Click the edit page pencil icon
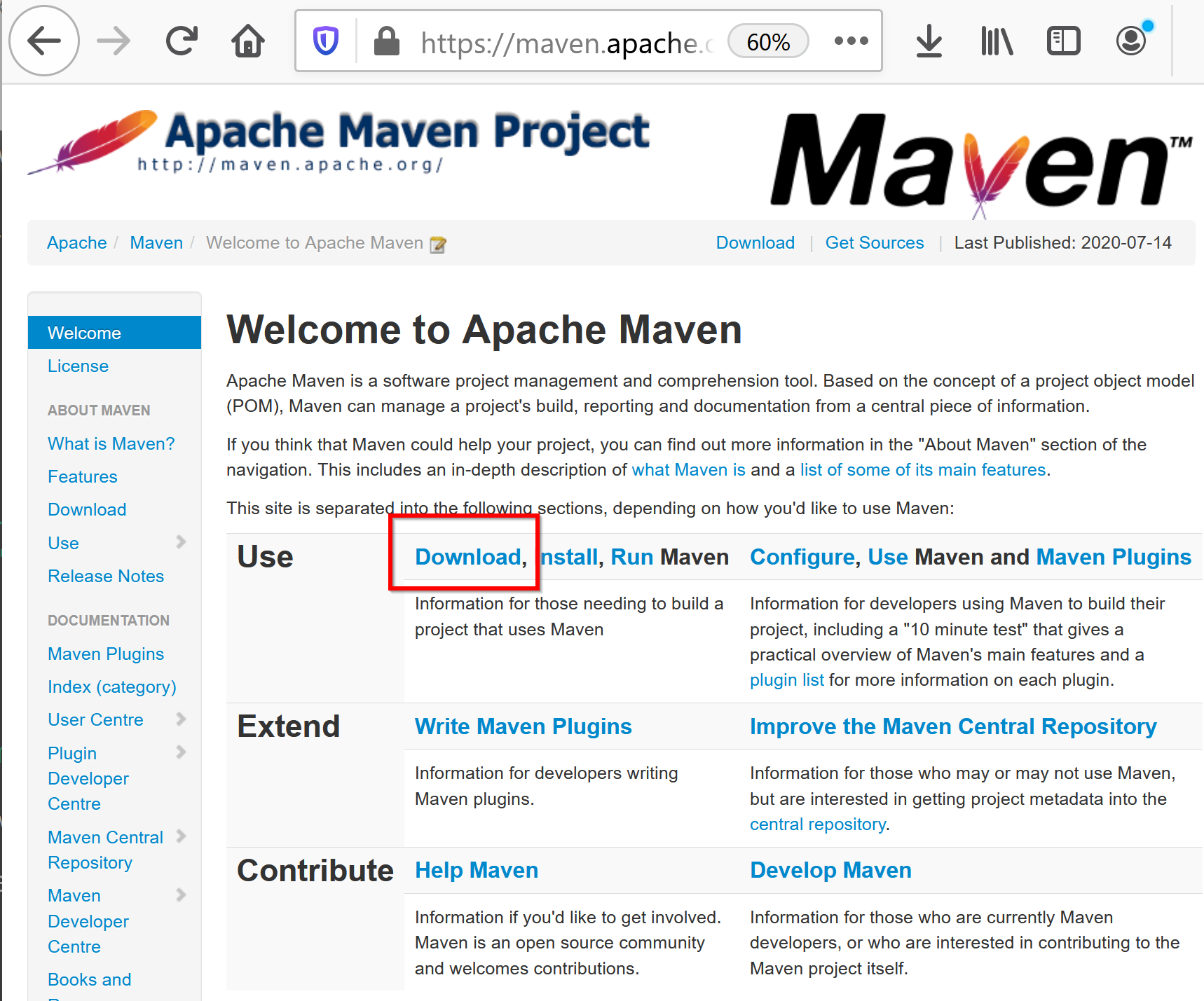The image size is (1204, 1001). (437, 244)
